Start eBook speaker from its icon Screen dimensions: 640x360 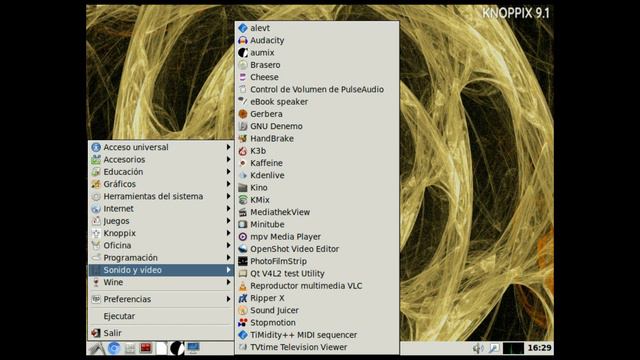tap(243, 101)
